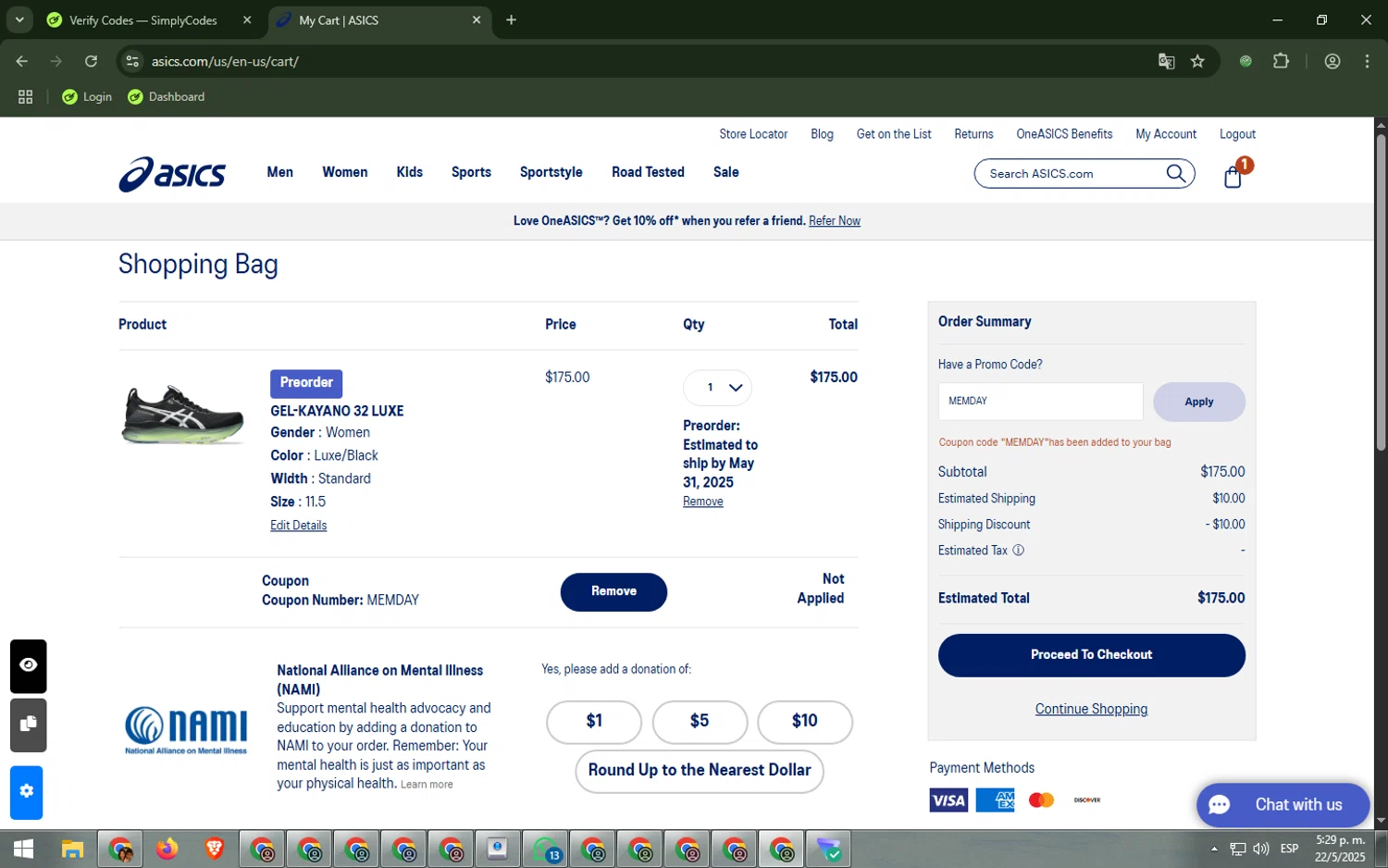Viewport: 1388px width, 868px height.
Task: Click the volume icon in system tray
Action: pyautogui.click(x=1260, y=849)
